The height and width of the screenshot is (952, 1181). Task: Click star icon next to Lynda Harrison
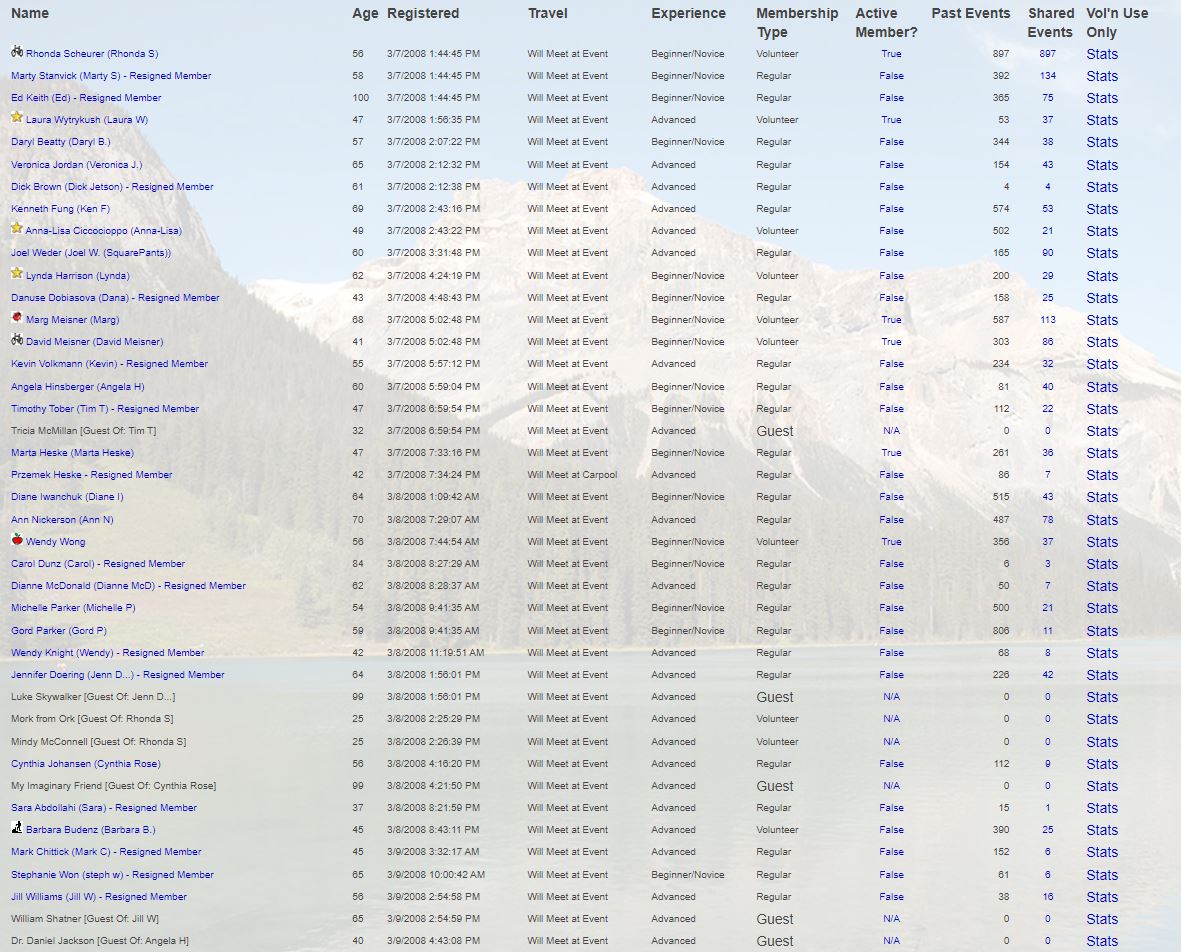pos(17,274)
